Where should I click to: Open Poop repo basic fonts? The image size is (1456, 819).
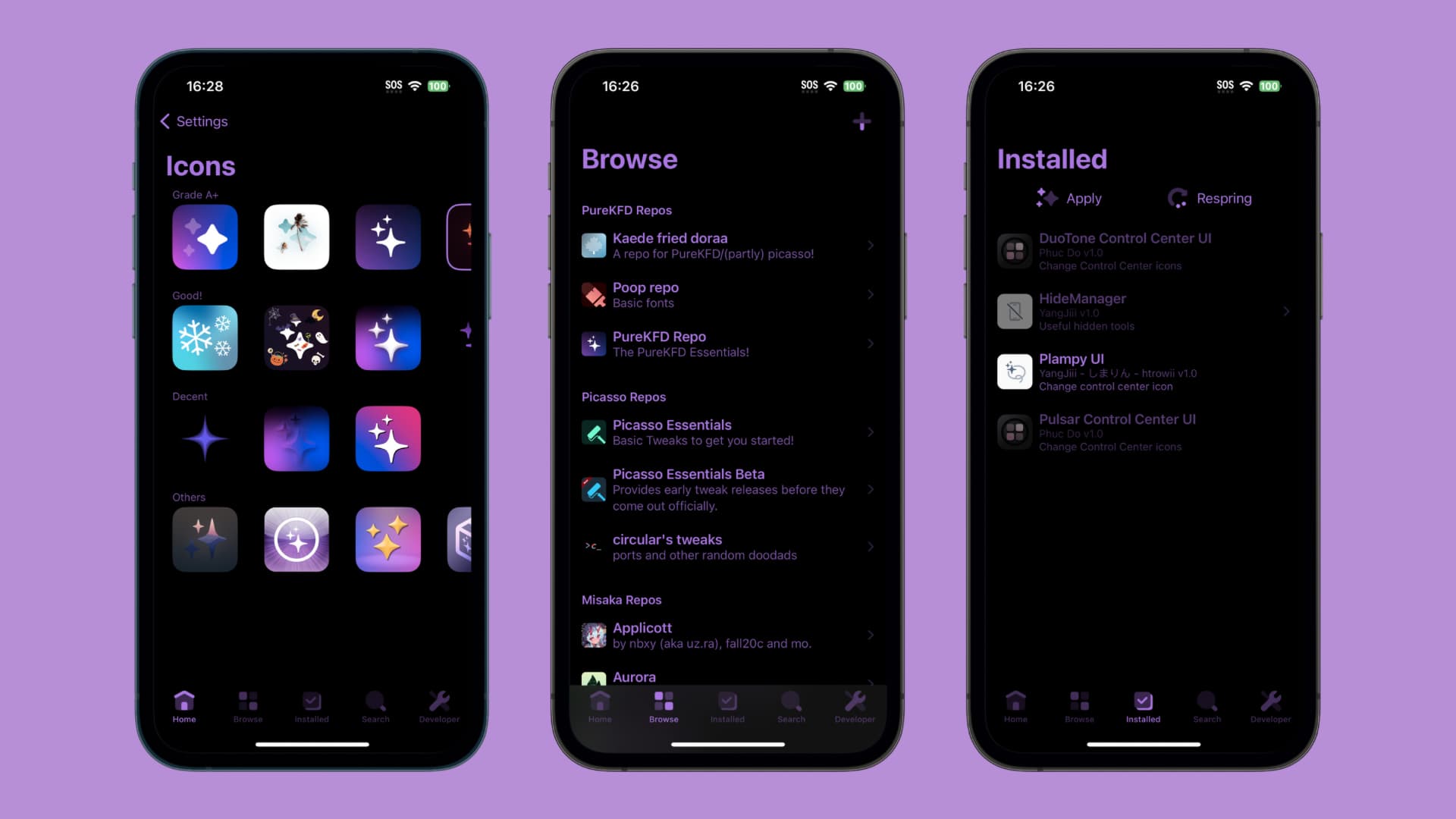coord(728,294)
